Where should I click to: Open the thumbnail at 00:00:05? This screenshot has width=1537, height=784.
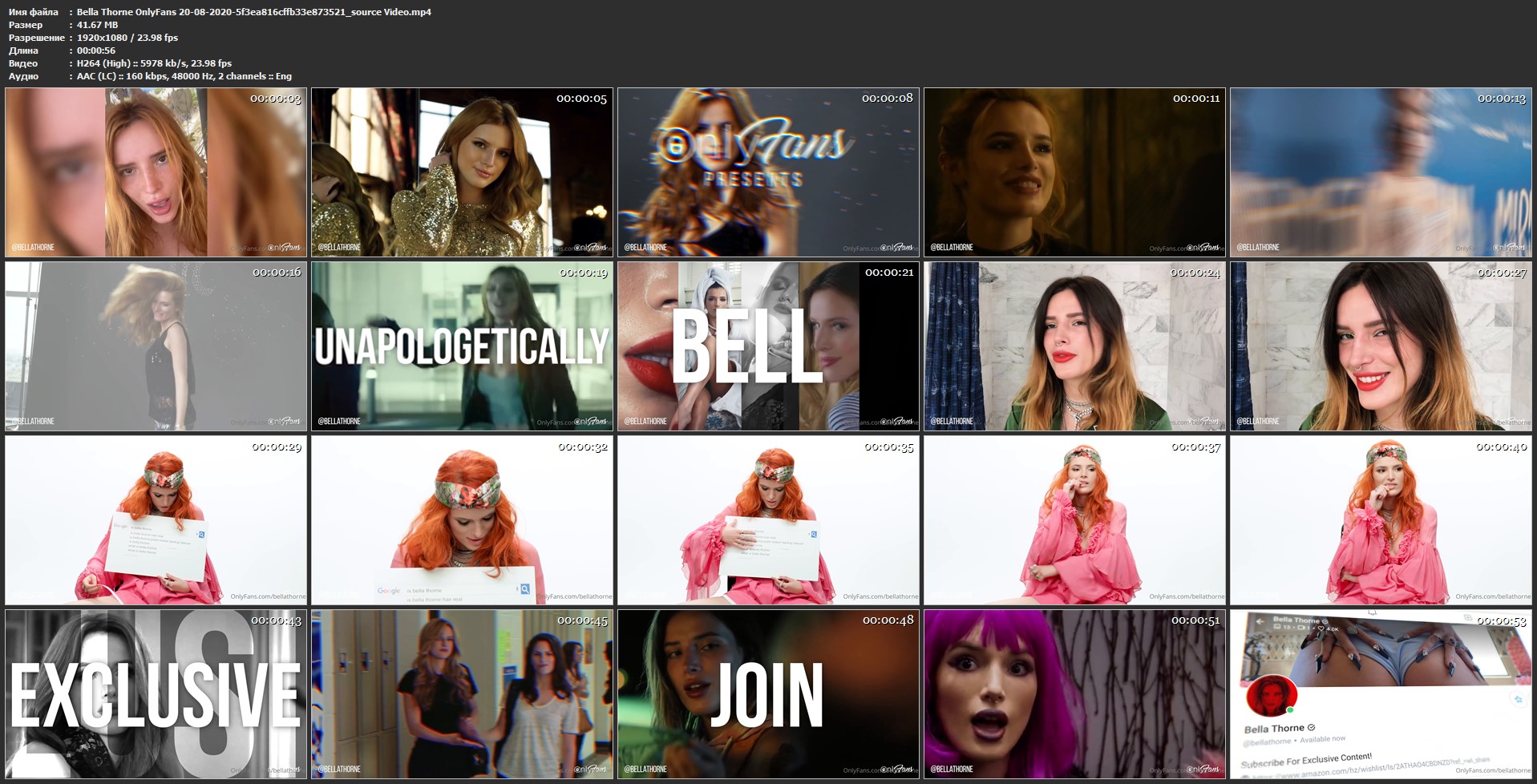[x=462, y=172]
